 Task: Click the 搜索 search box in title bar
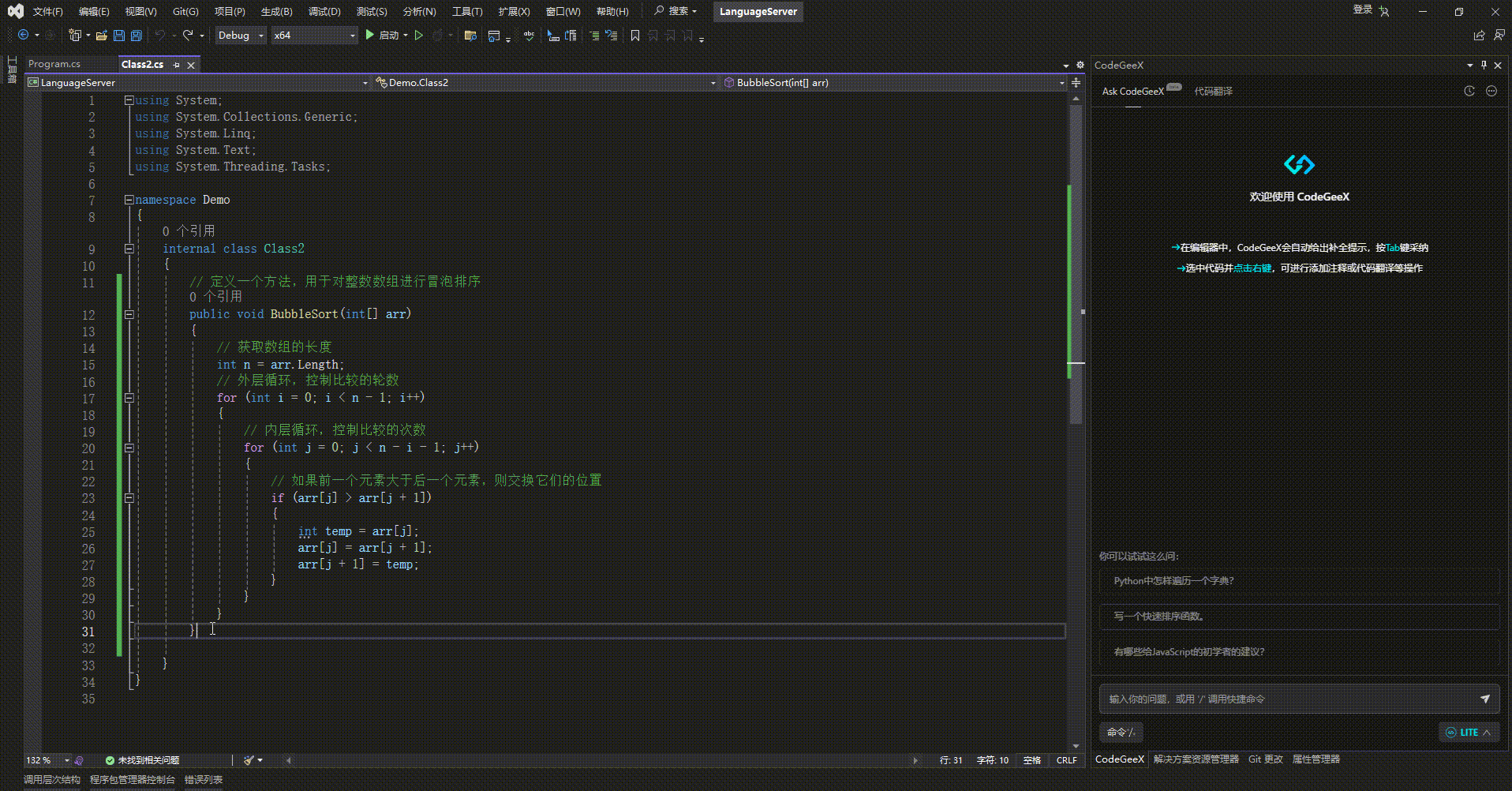(x=676, y=11)
